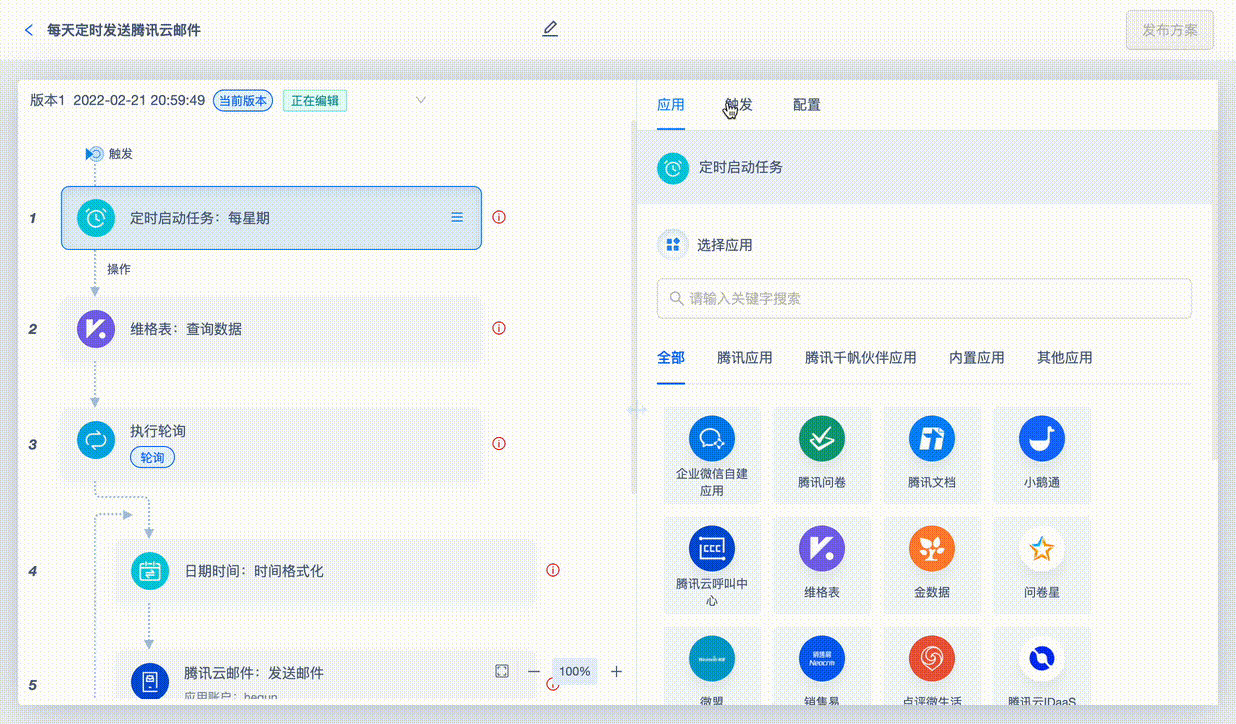Click the keyword search input field
Screen dimensions: 1236x724
point(923,298)
